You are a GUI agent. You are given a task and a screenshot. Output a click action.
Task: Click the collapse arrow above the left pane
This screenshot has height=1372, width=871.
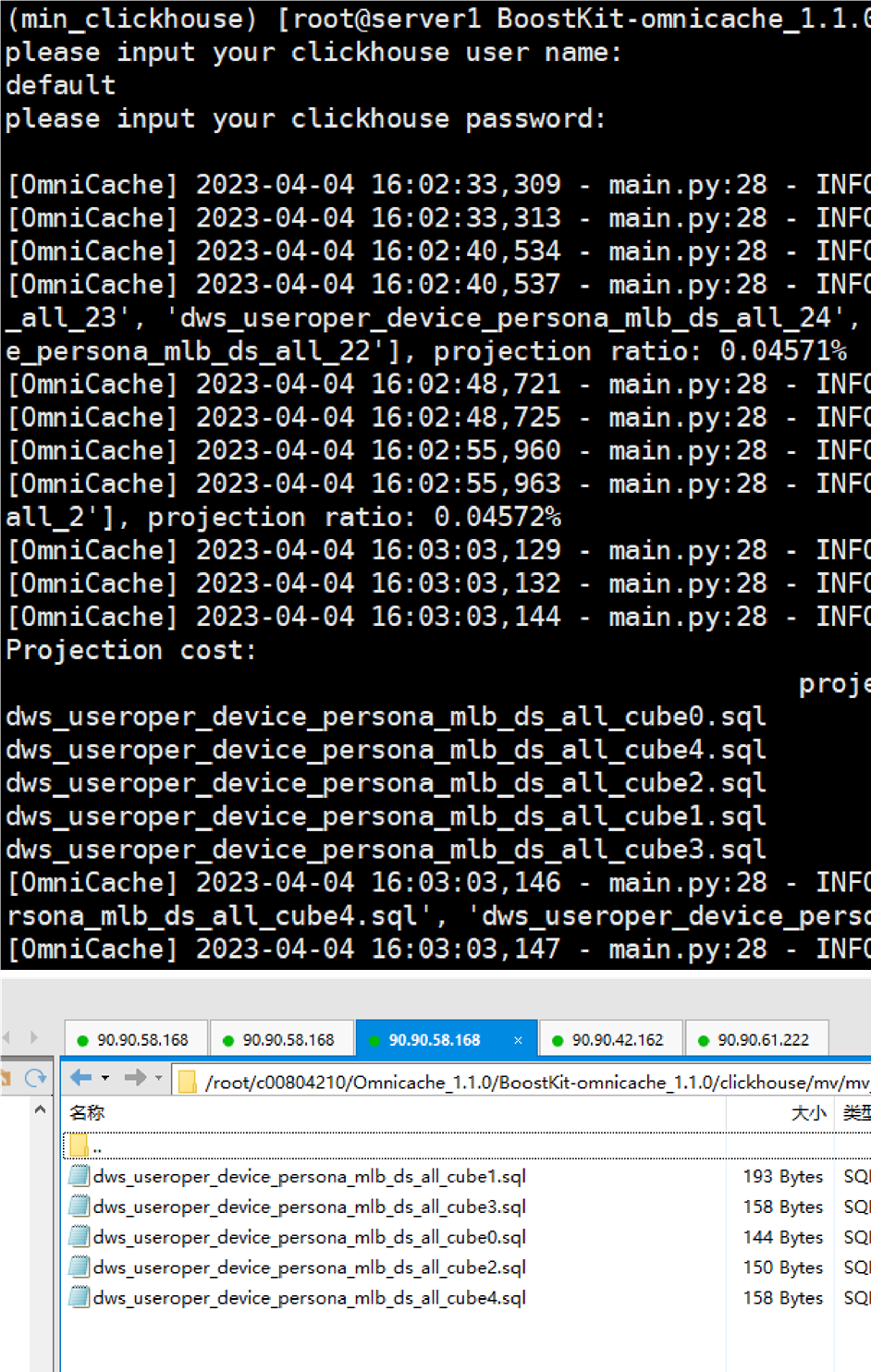pos(40,1109)
